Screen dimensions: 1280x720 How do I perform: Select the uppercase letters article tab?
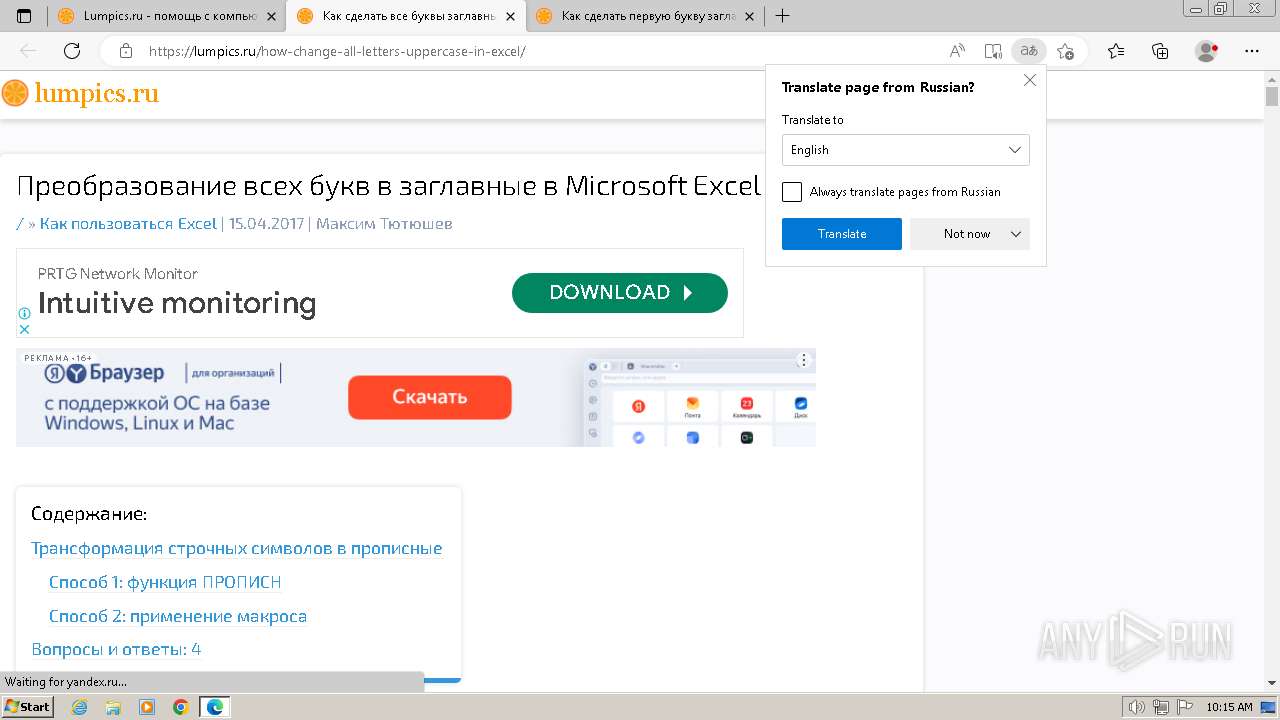point(405,16)
